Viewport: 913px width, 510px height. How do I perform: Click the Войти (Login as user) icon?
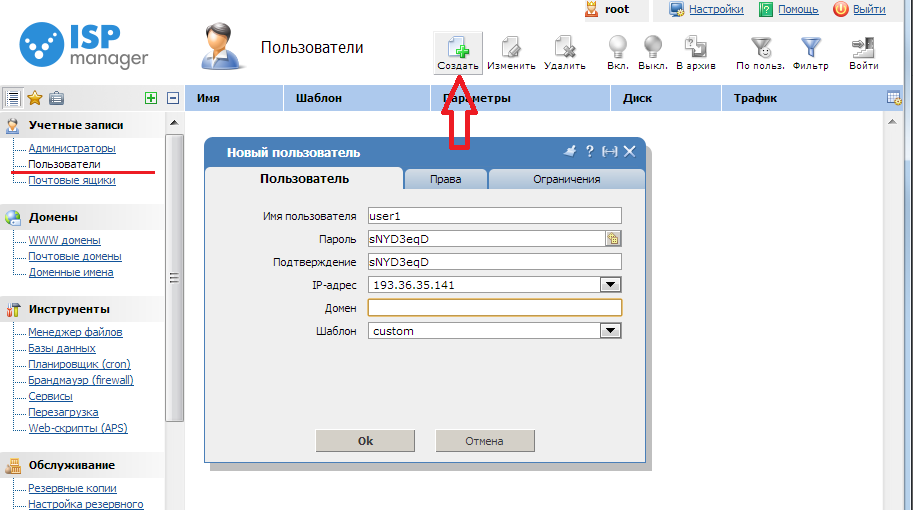pos(863,50)
